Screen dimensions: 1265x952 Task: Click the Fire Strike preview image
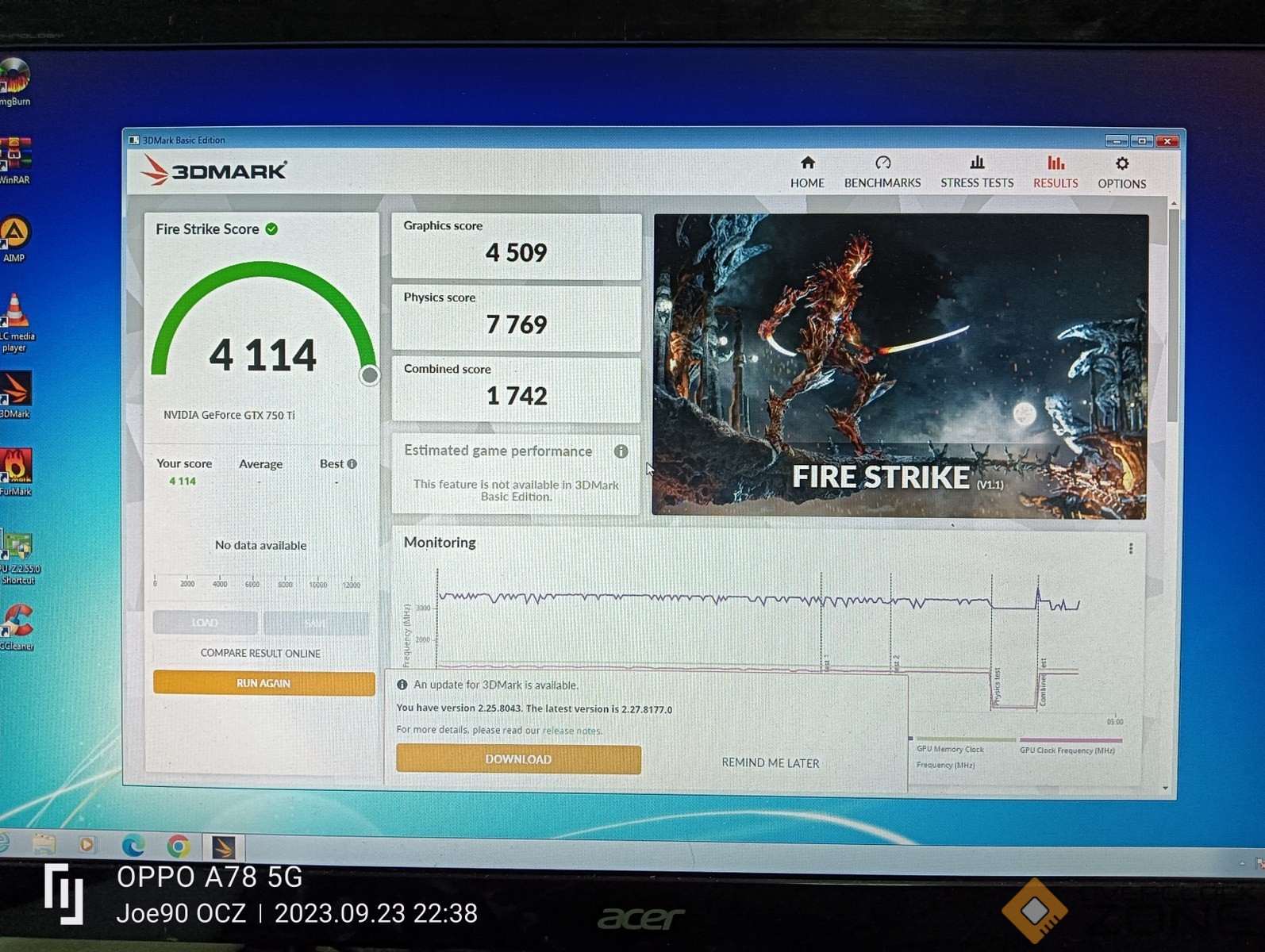coord(900,366)
